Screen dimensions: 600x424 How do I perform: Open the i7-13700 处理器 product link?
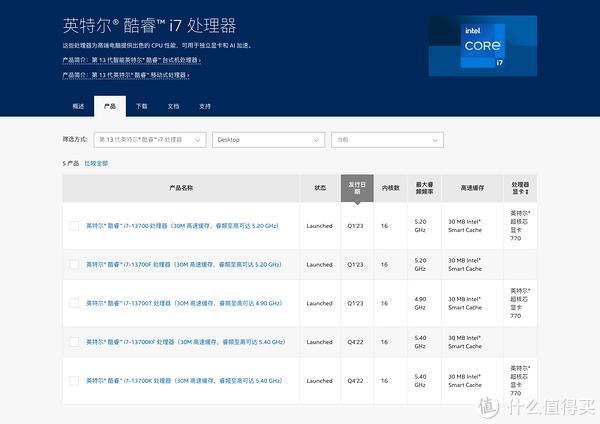(183, 226)
